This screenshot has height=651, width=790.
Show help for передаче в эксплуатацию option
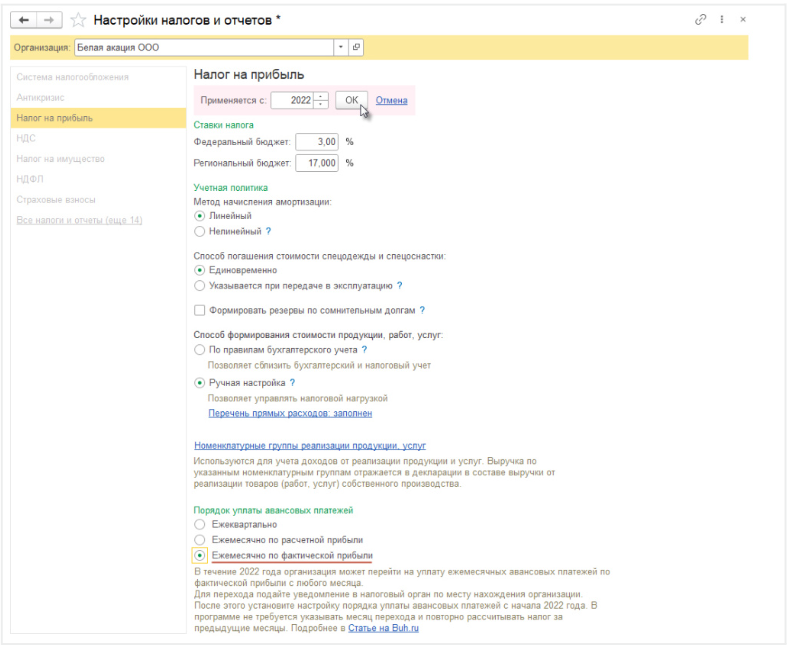tap(400, 286)
